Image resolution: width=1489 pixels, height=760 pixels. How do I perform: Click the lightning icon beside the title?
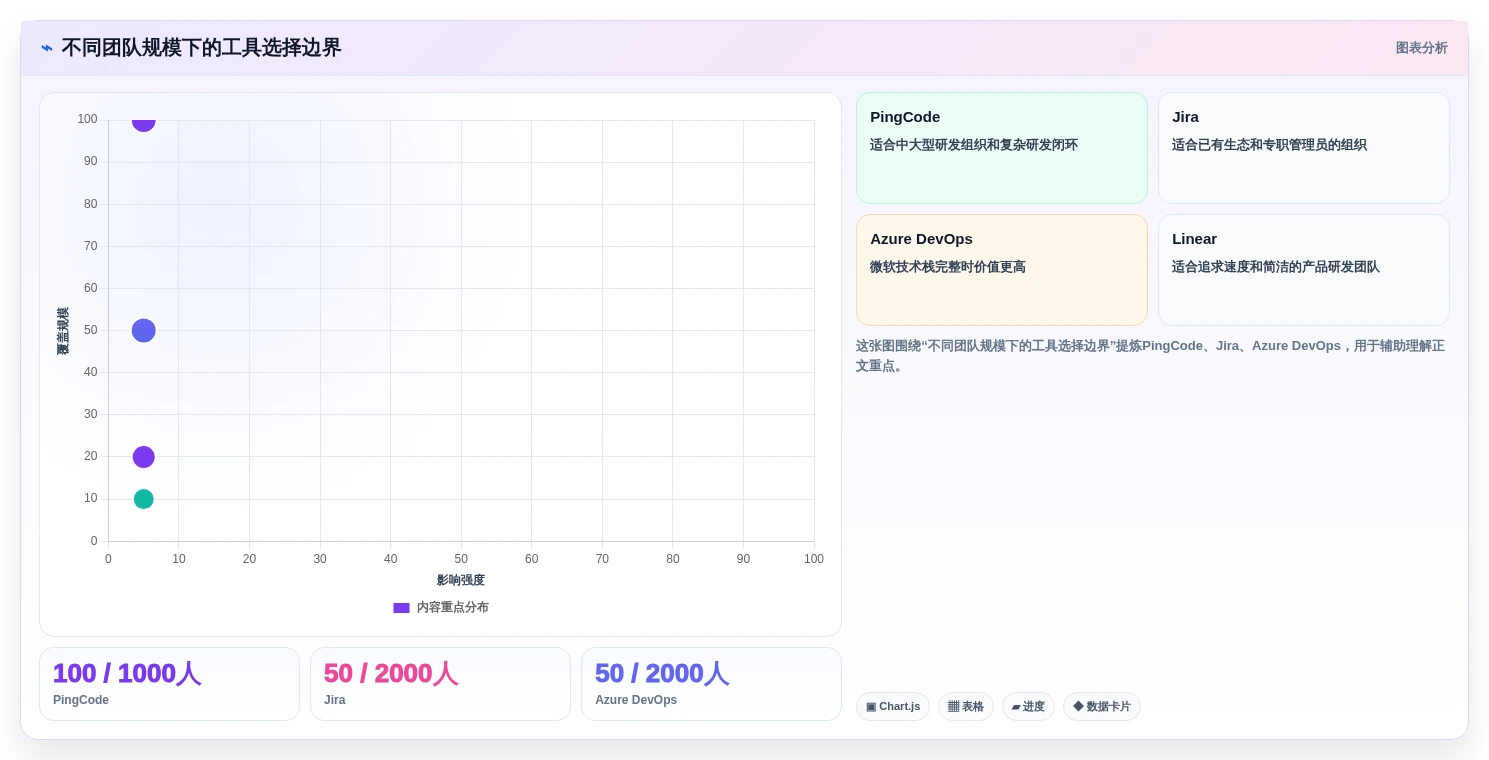(x=47, y=48)
